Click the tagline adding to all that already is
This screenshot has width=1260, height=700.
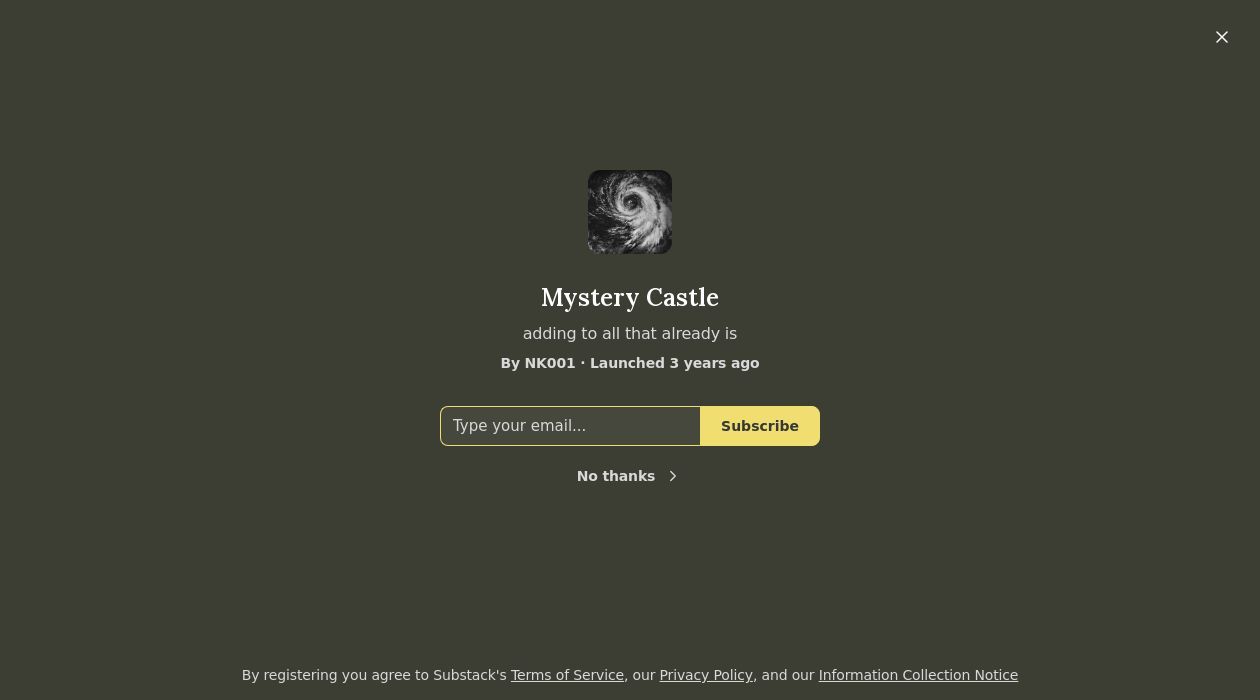(x=630, y=333)
